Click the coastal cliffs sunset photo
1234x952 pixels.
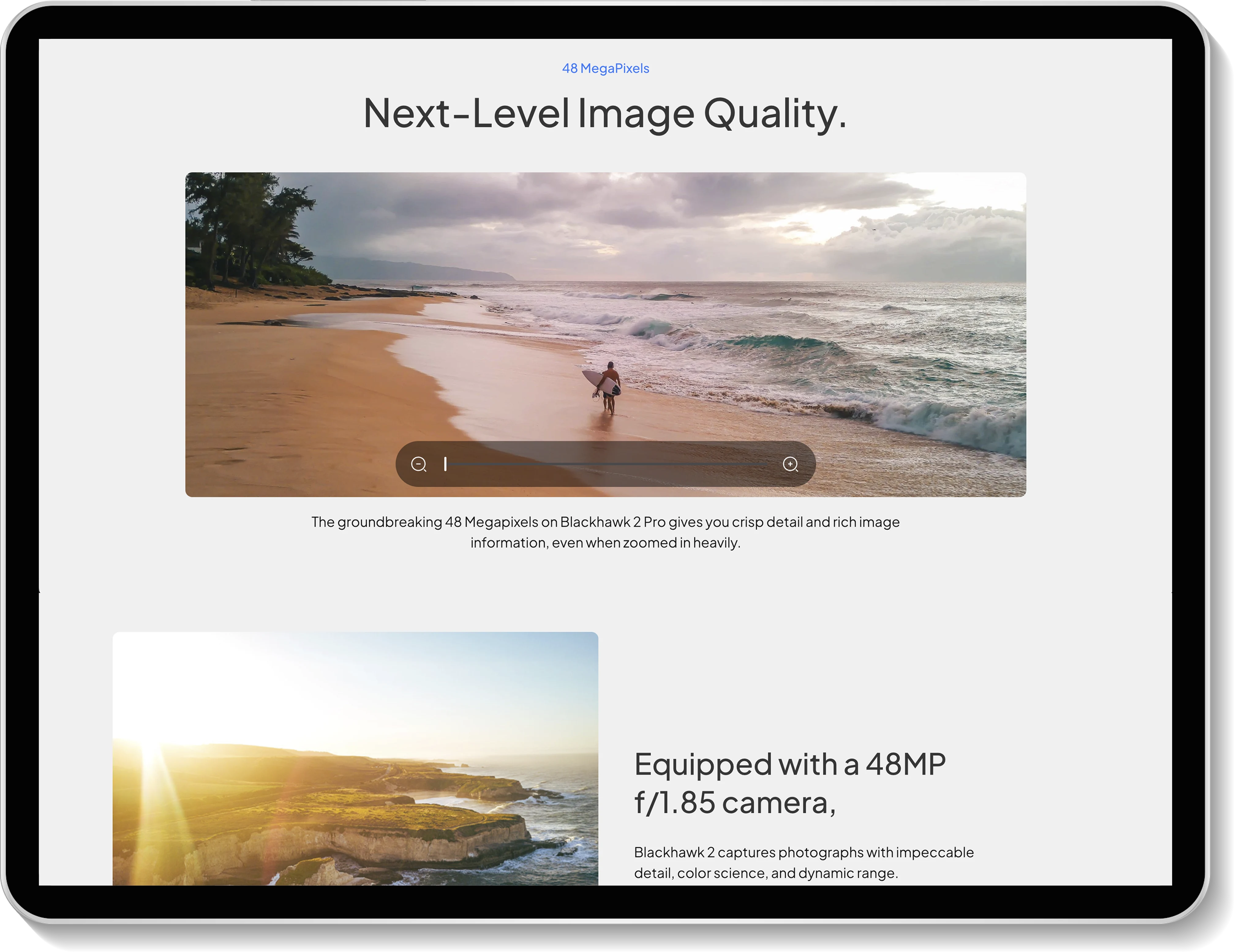[356, 758]
